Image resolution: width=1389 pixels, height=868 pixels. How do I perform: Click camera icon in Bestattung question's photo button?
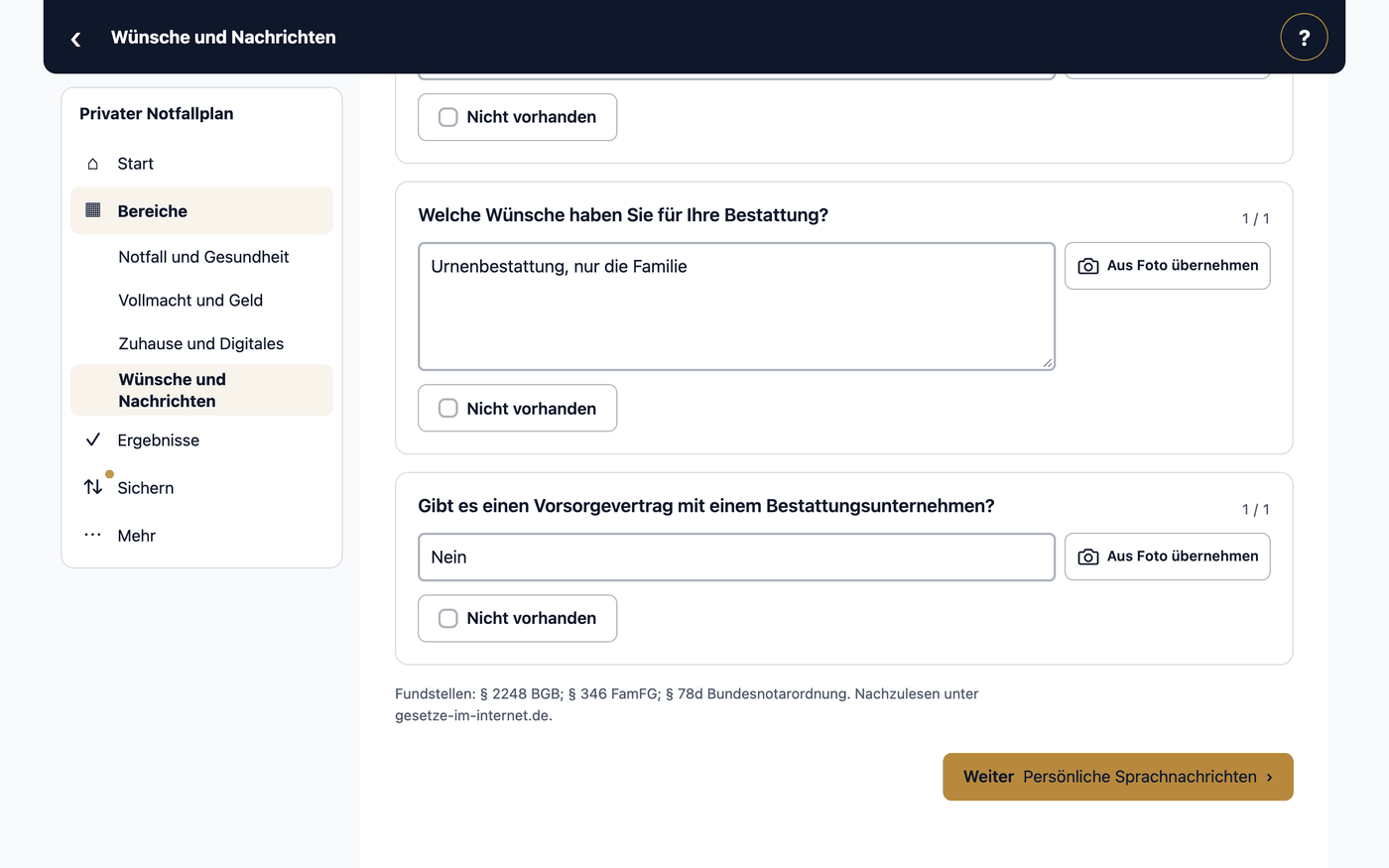1088,266
